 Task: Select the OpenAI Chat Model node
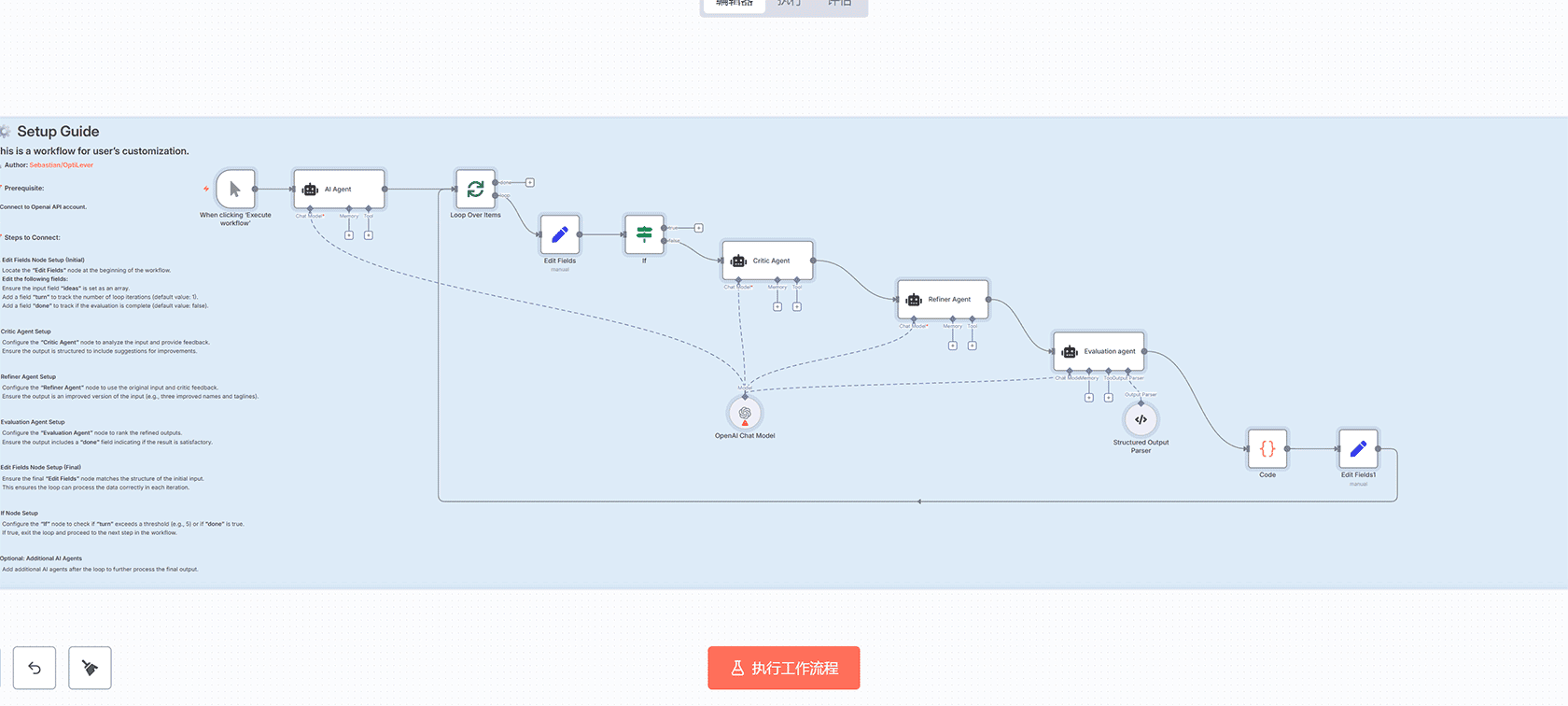(x=745, y=413)
